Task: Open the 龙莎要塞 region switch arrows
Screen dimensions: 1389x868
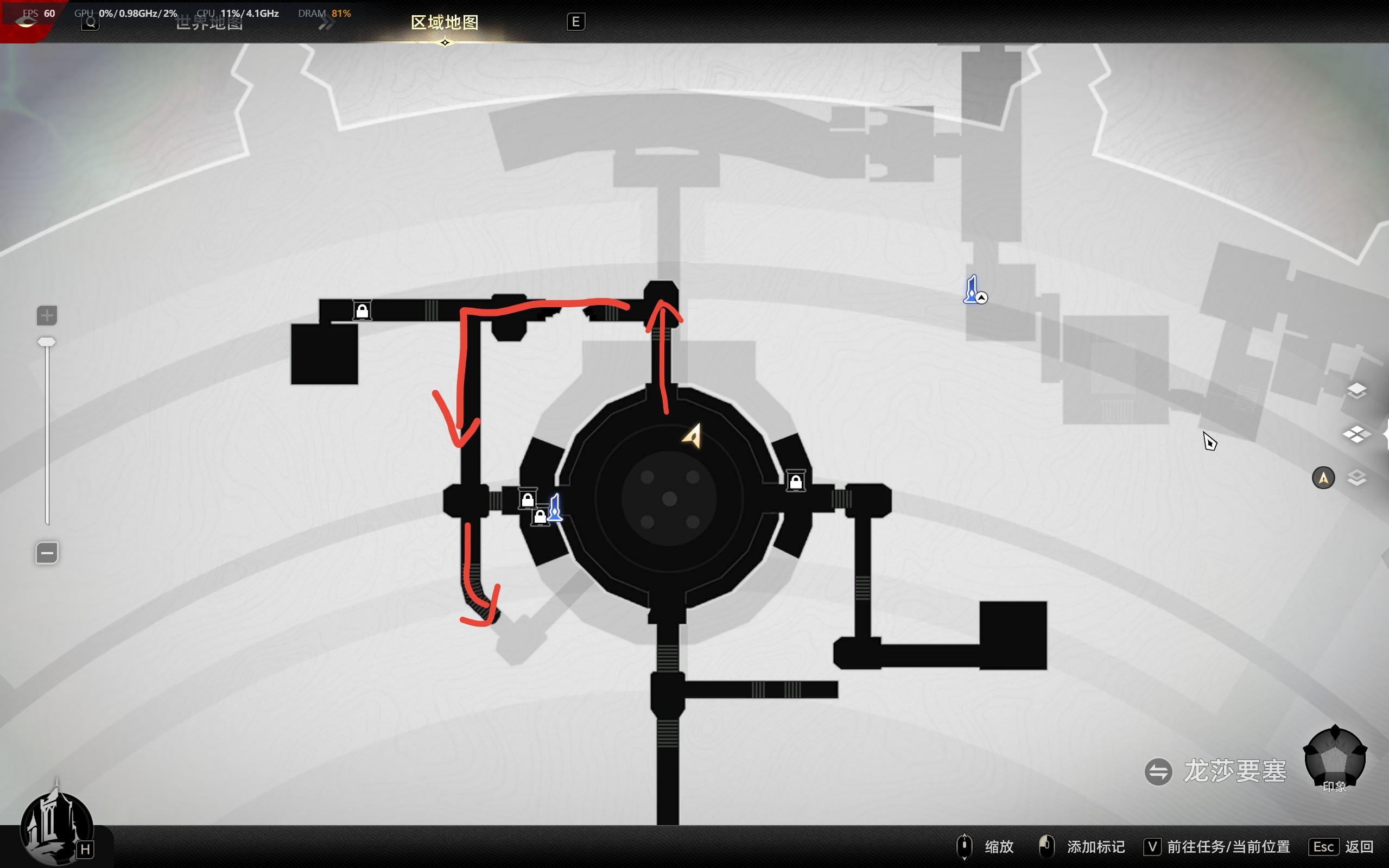Action: point(1158,771)
